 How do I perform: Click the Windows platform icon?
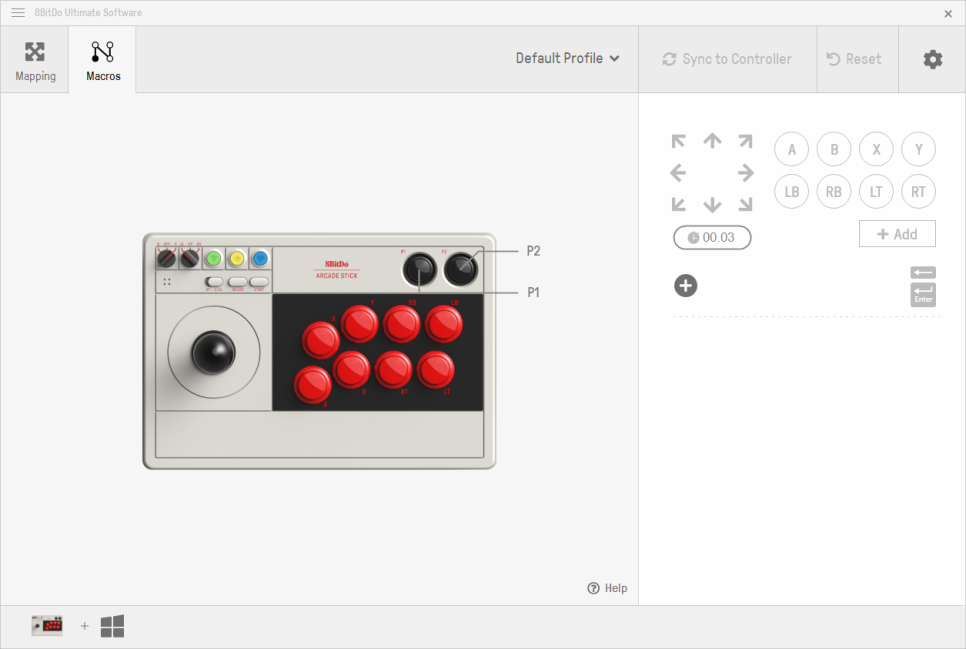(x=112, y=626)
